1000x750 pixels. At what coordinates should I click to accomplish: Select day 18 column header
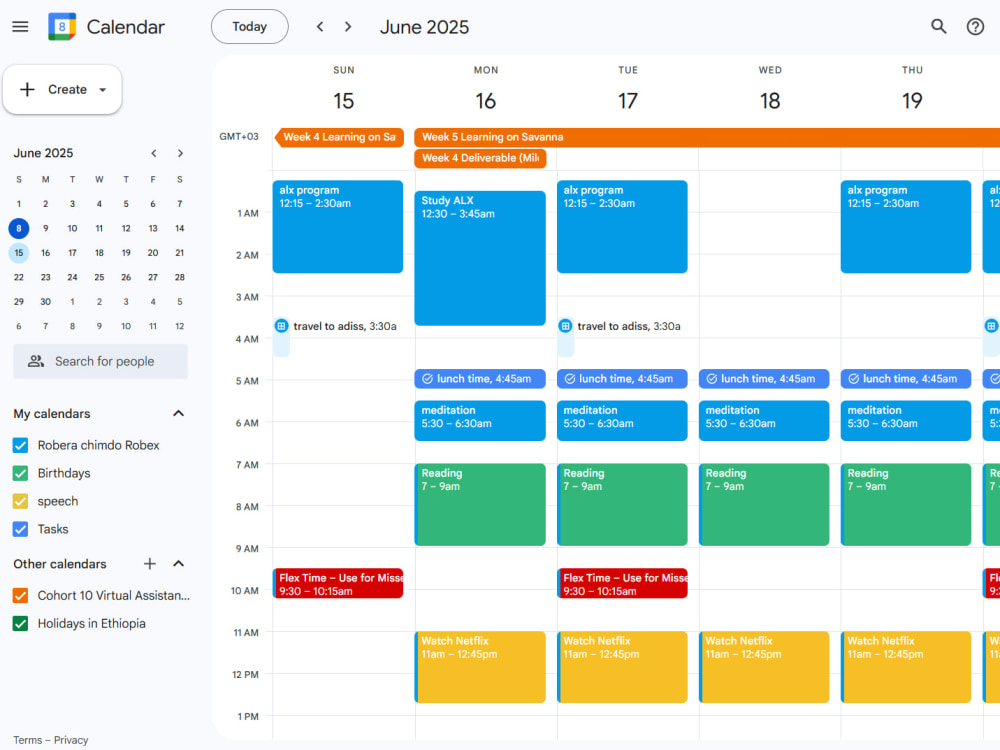(770, 101)
